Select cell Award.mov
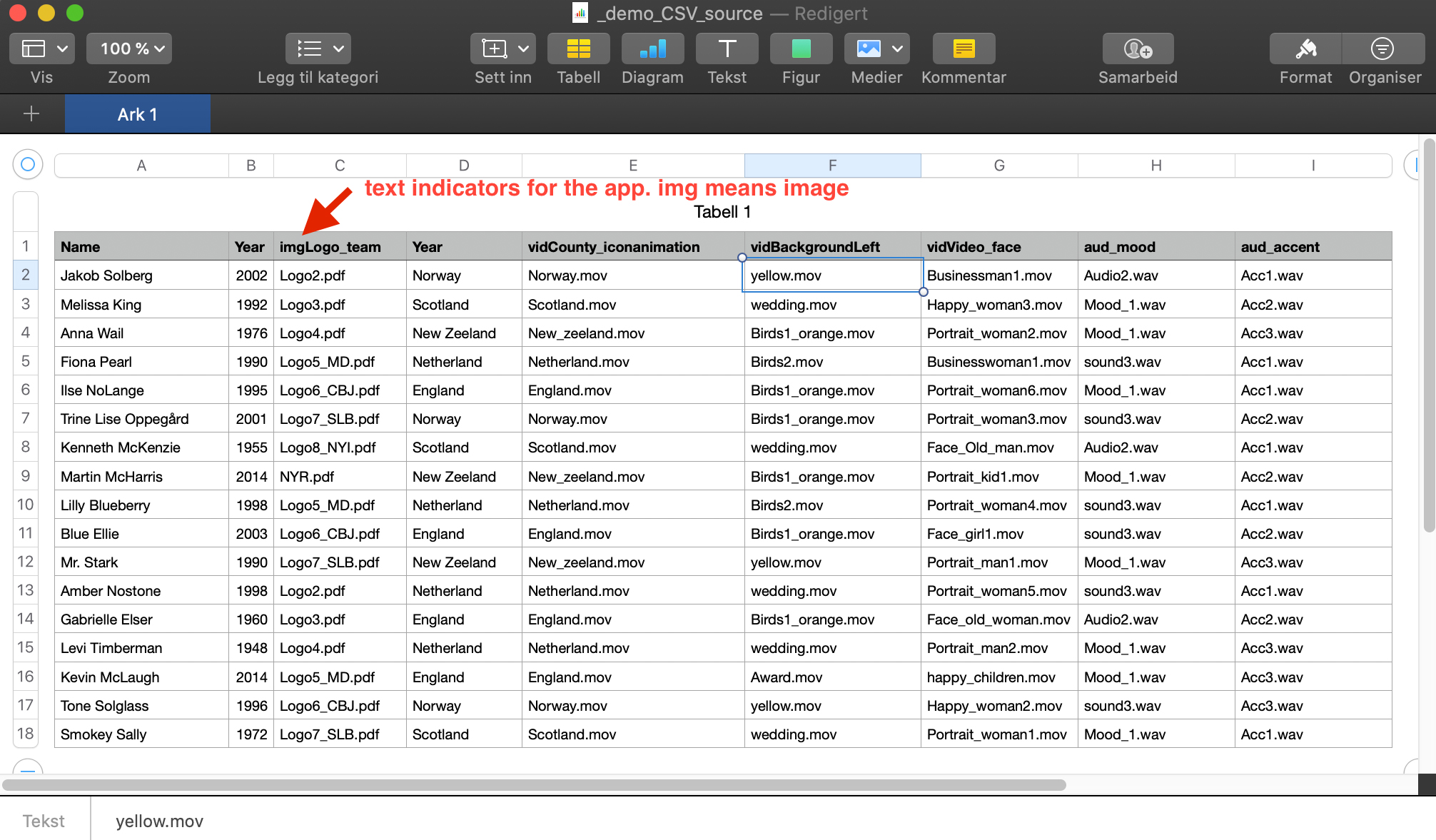 (x=832, y=677)
